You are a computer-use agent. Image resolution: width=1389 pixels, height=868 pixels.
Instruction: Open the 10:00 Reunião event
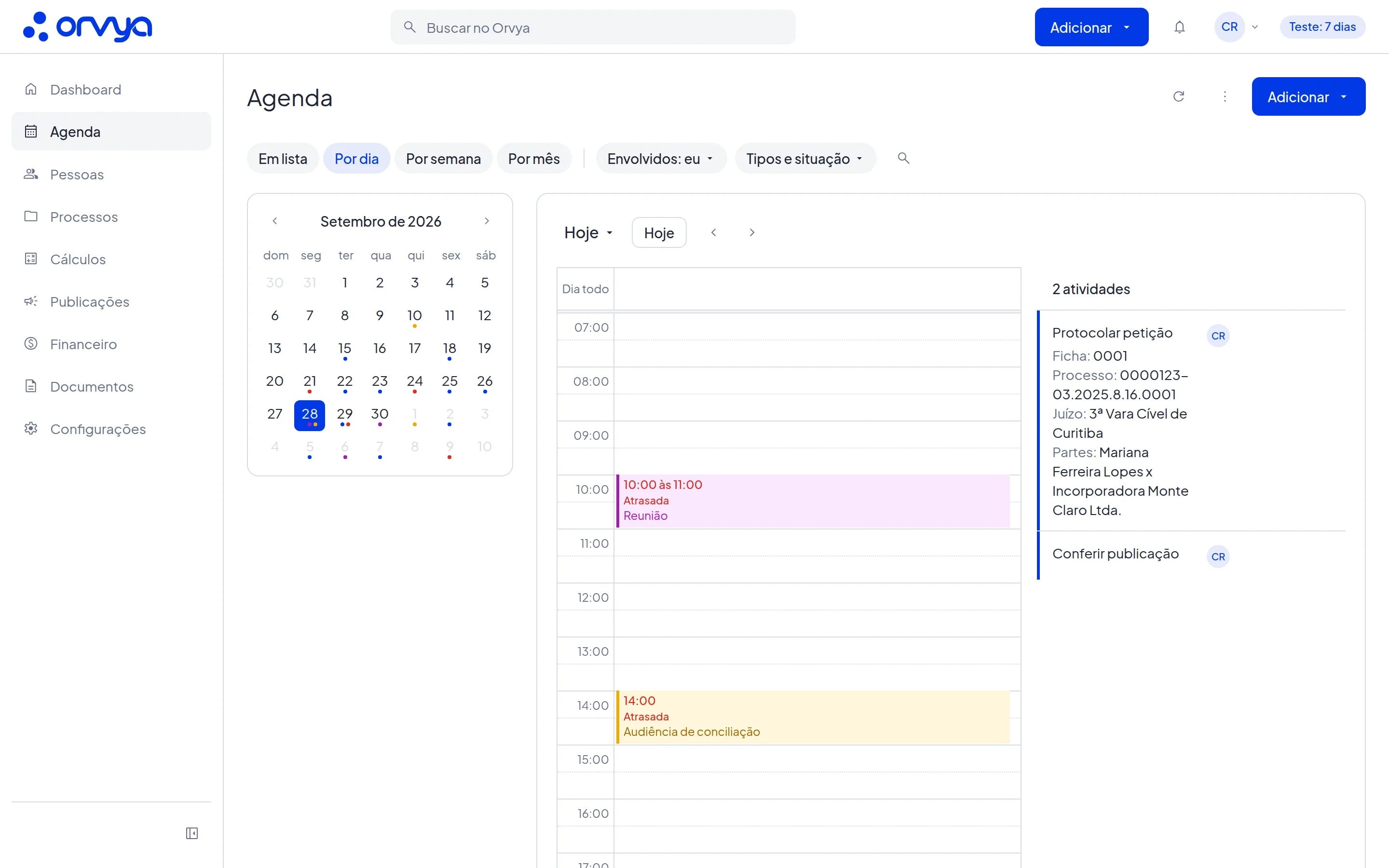(813, 501)
